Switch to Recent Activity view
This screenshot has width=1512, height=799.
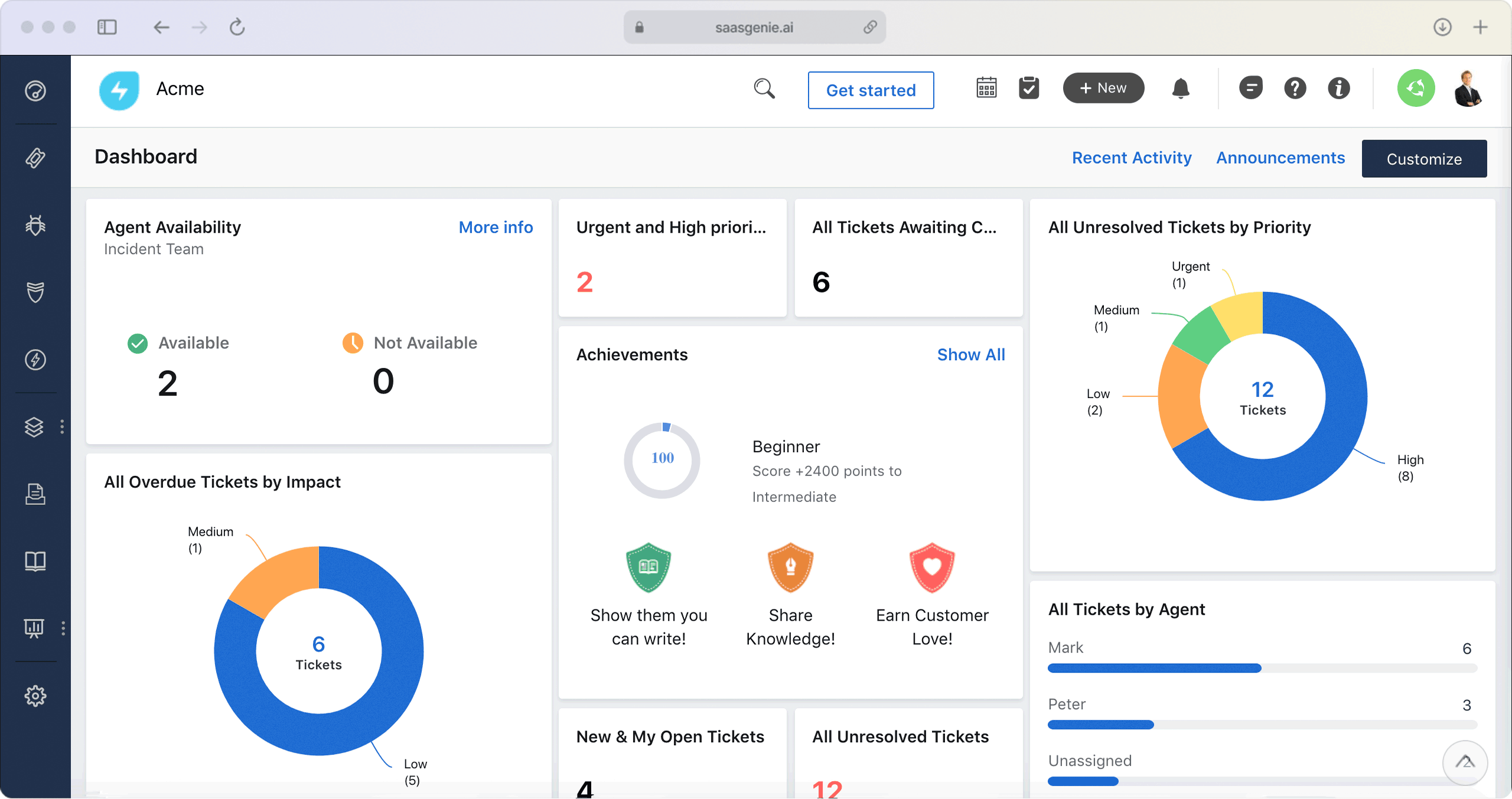(1132, 158)
